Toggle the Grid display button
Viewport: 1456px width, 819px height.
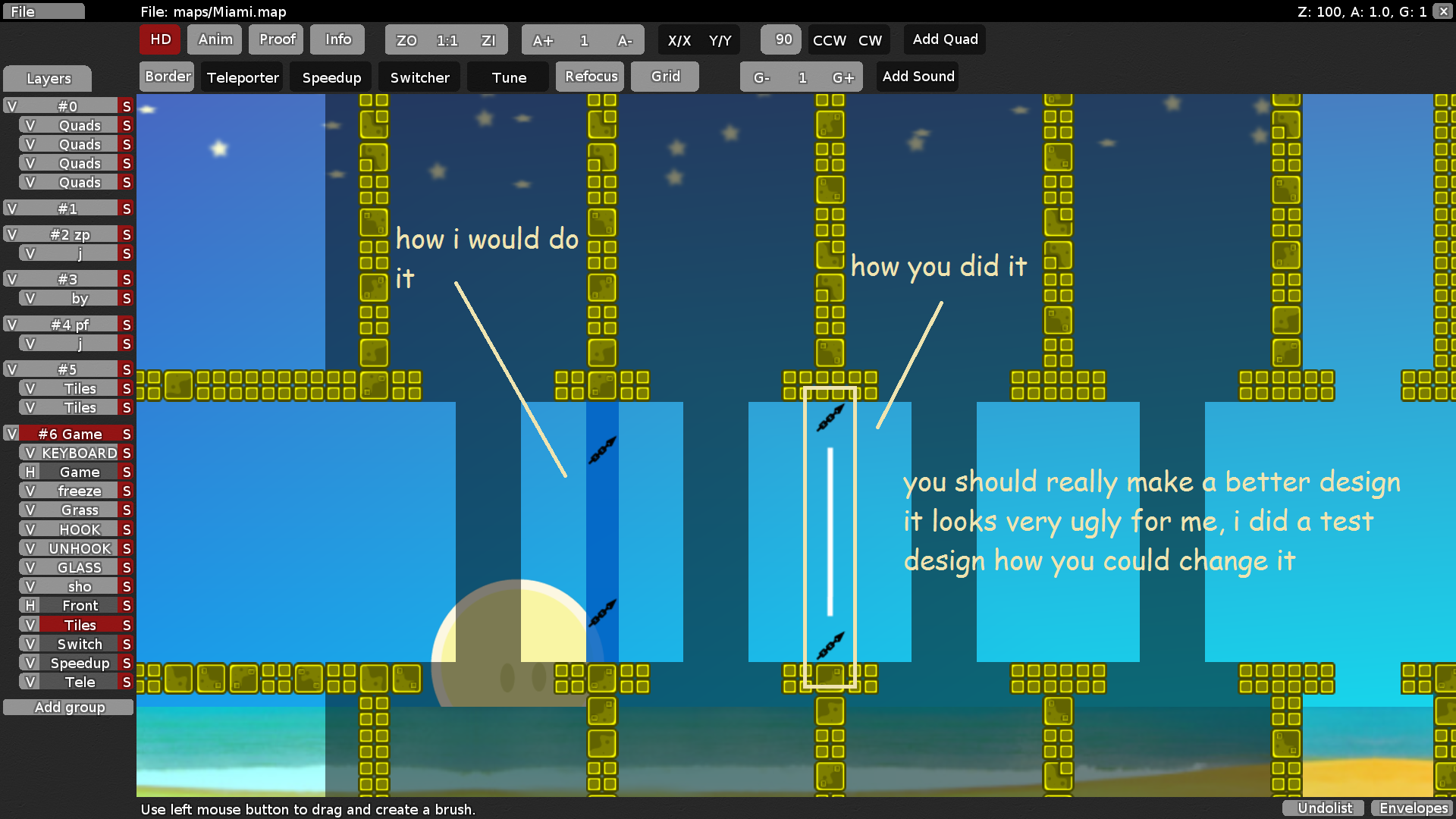[x=665, y=77]
